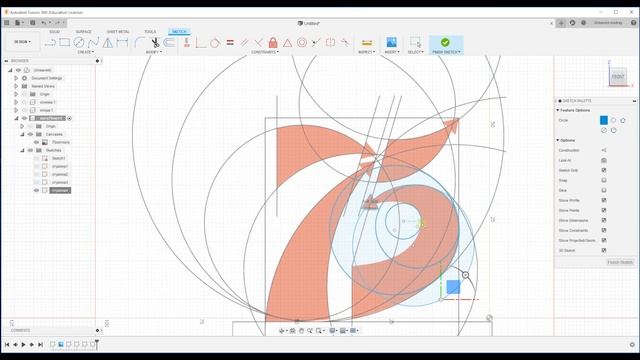Open the Inspect dropdown menu
The image size is (640, 360).
point(367,52)
